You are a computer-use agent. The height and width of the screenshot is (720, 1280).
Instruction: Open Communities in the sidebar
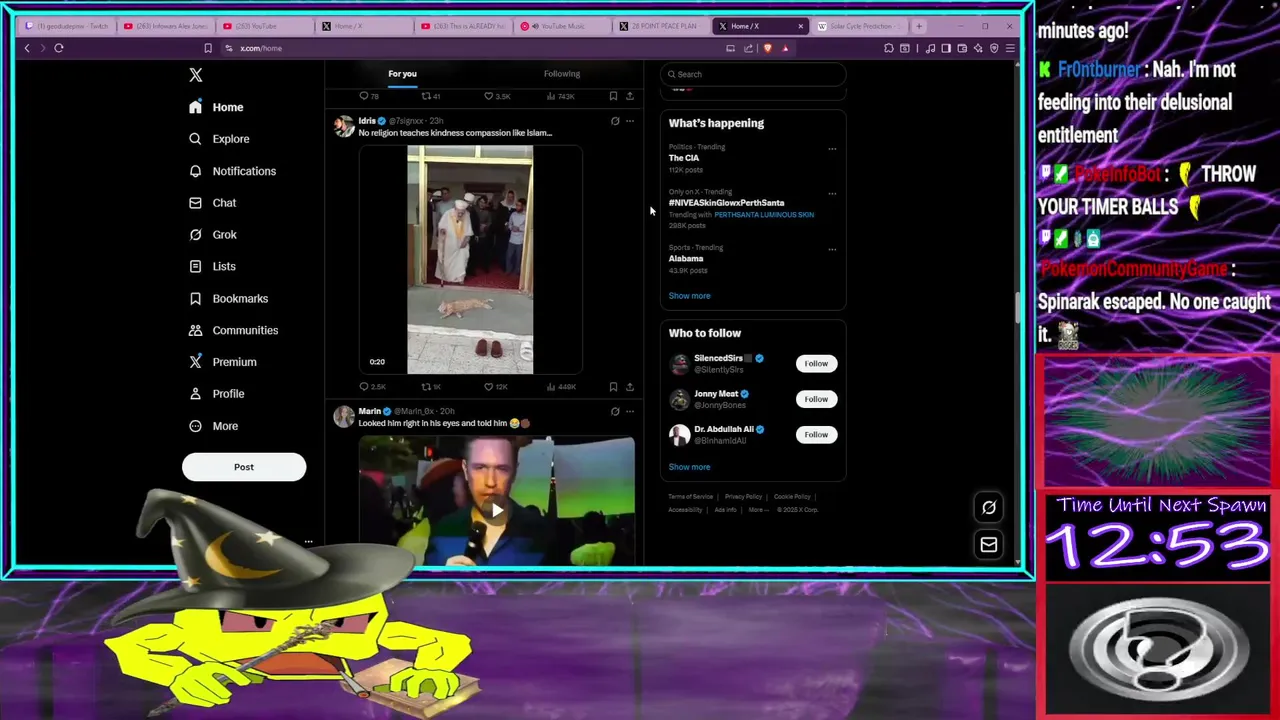234,330
